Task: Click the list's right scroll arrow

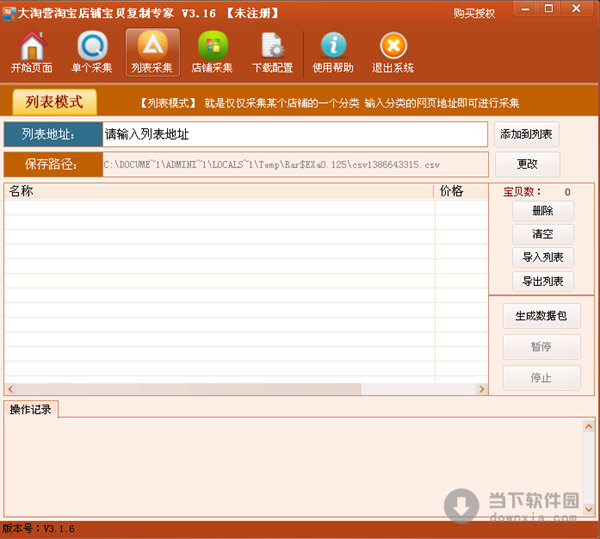Action: [481, 389]
